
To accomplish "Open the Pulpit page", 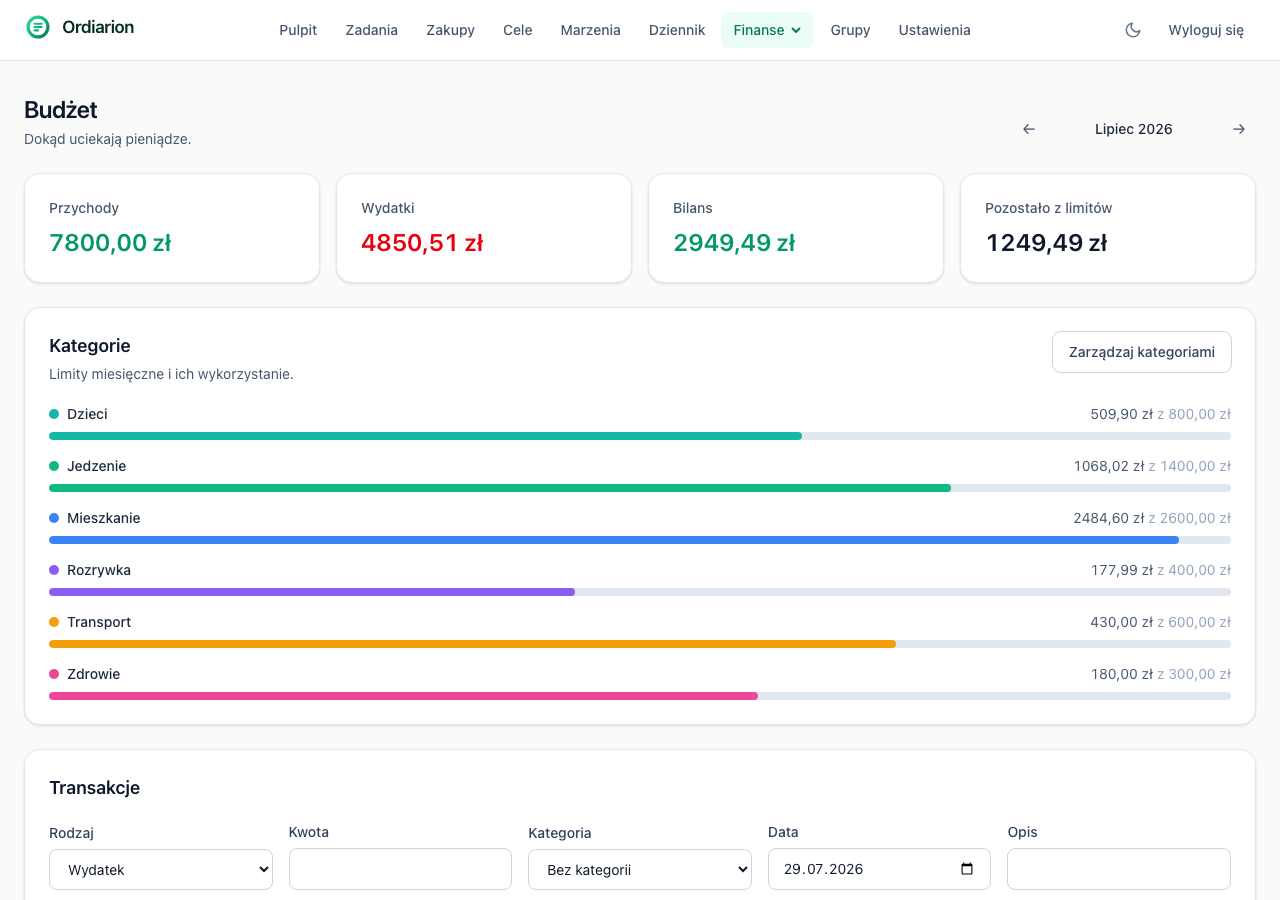I will pos(298,30).
